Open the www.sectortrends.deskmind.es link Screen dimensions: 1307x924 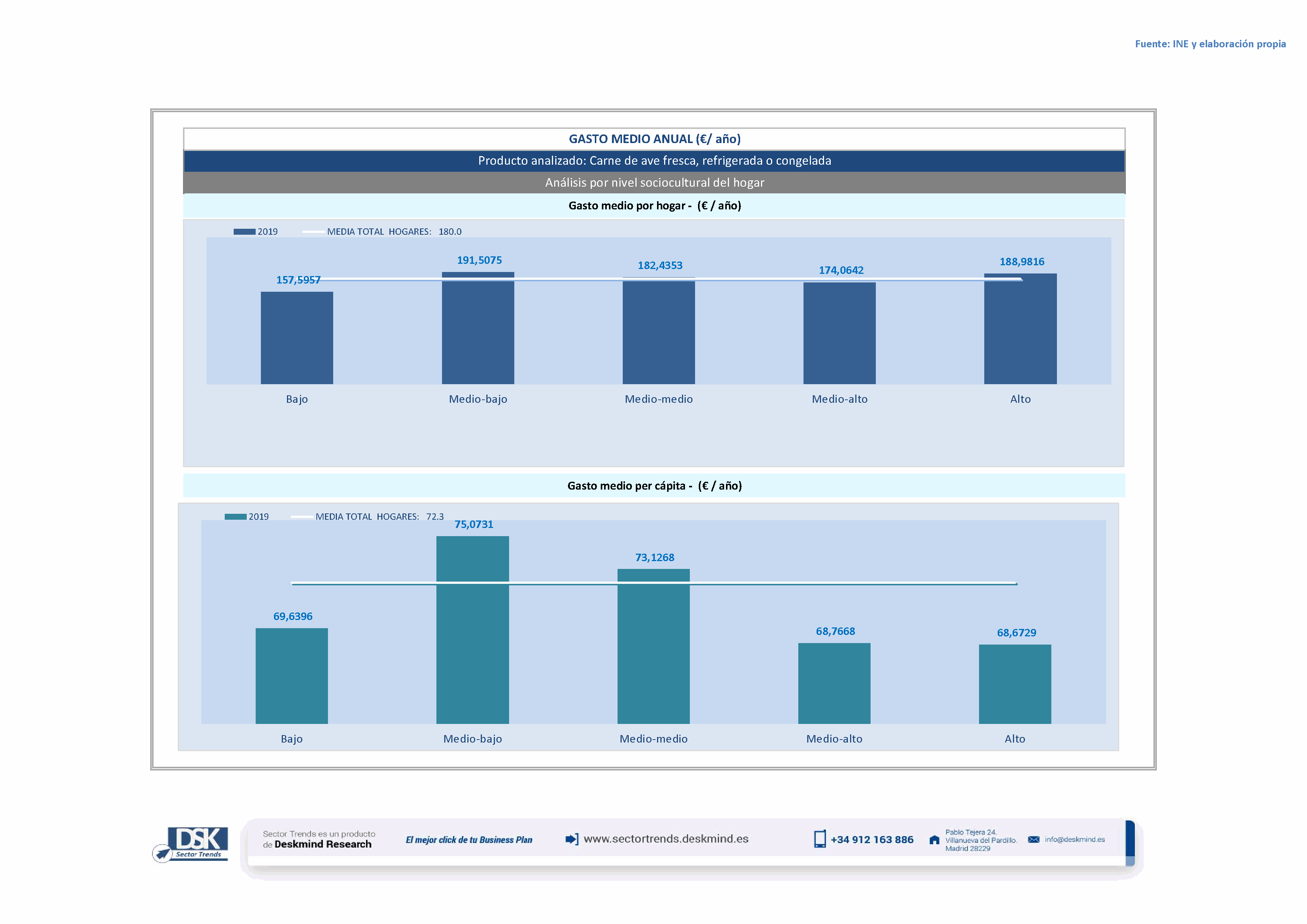click(x=666, y=839)
